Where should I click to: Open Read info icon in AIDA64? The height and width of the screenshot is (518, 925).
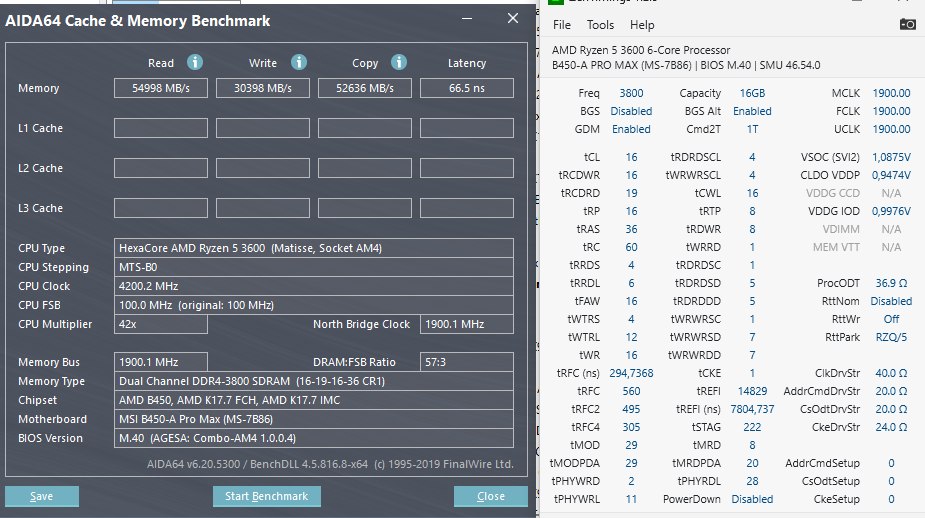(195, 62)
